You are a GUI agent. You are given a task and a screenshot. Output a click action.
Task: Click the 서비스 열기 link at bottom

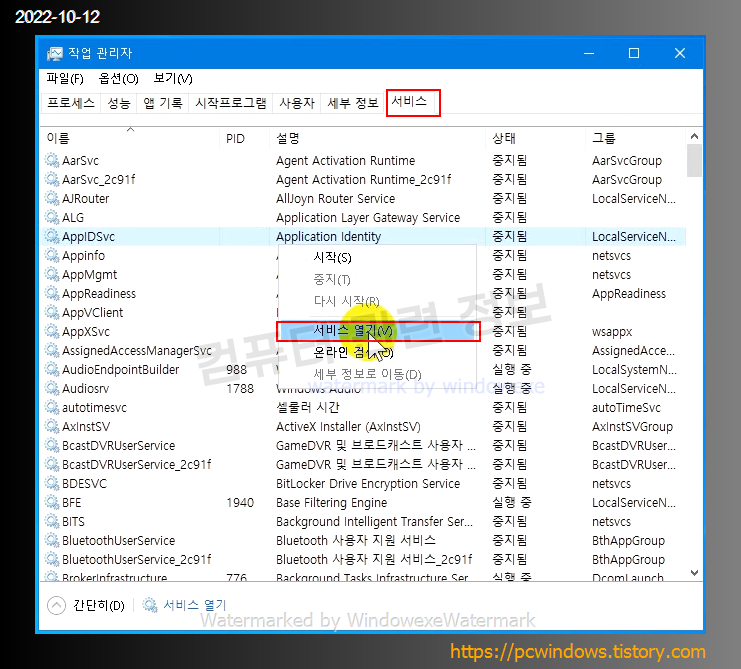(x=195, y=605)
